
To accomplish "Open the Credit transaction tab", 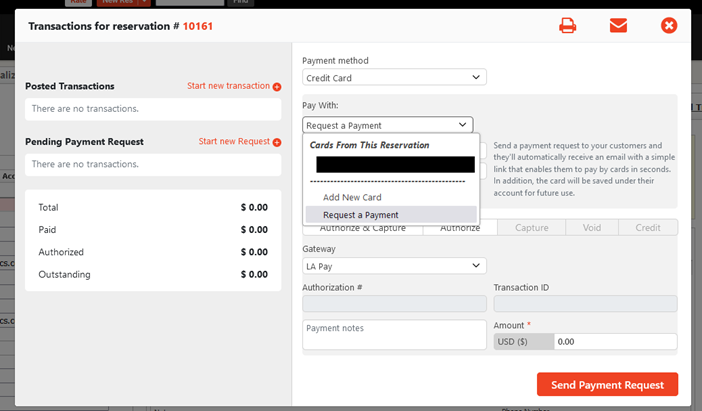I will [x=647, y=228].
